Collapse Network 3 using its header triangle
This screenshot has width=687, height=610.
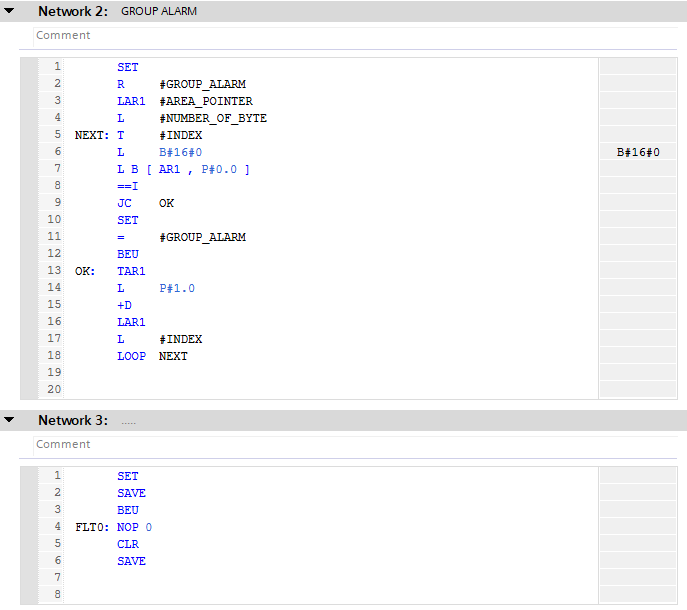point(10,421)
